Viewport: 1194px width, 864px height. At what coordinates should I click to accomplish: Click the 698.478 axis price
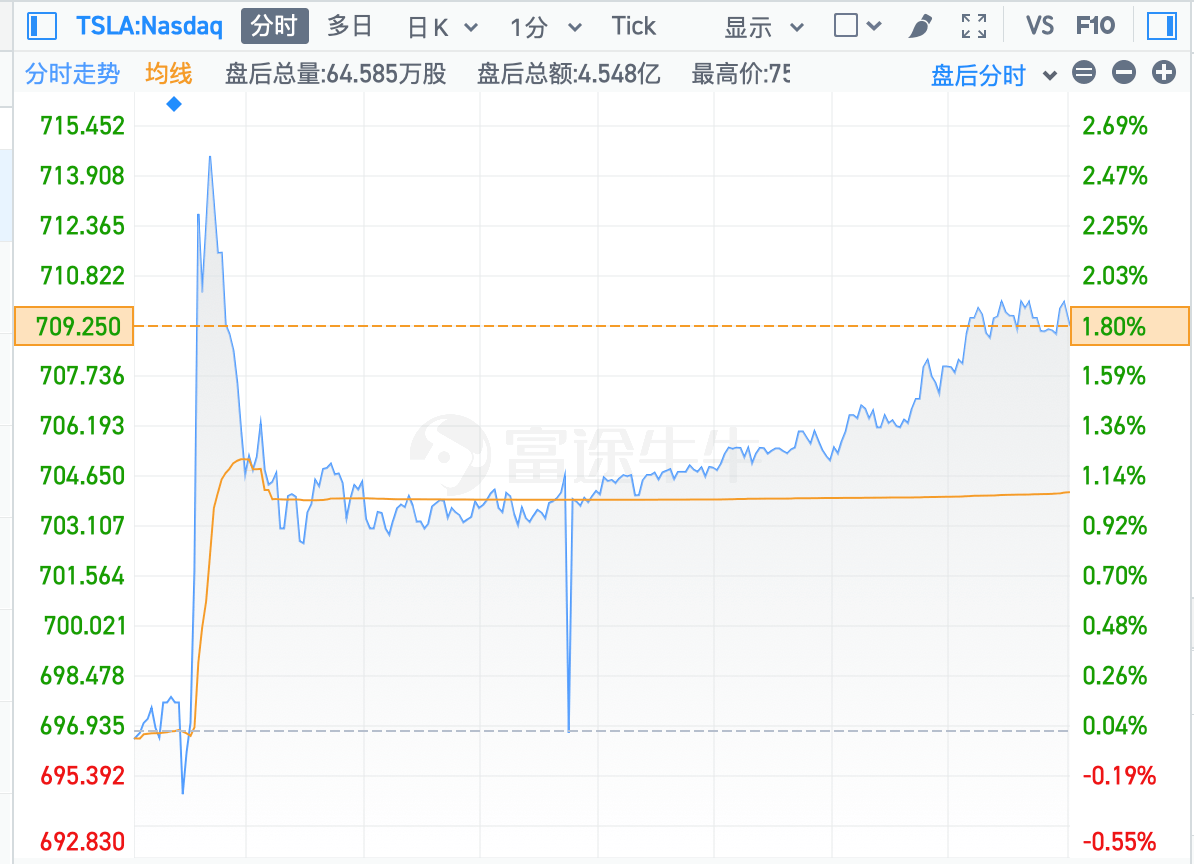pyautogui.click(x=82, y=675)
